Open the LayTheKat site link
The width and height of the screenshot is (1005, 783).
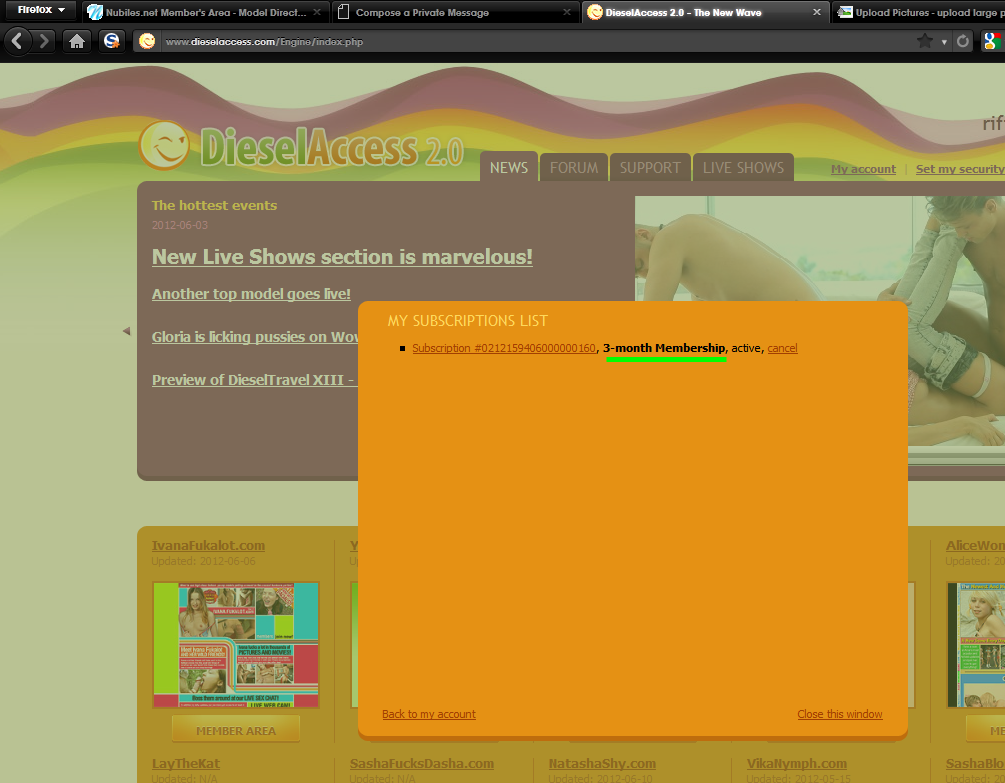coord(186,764)
